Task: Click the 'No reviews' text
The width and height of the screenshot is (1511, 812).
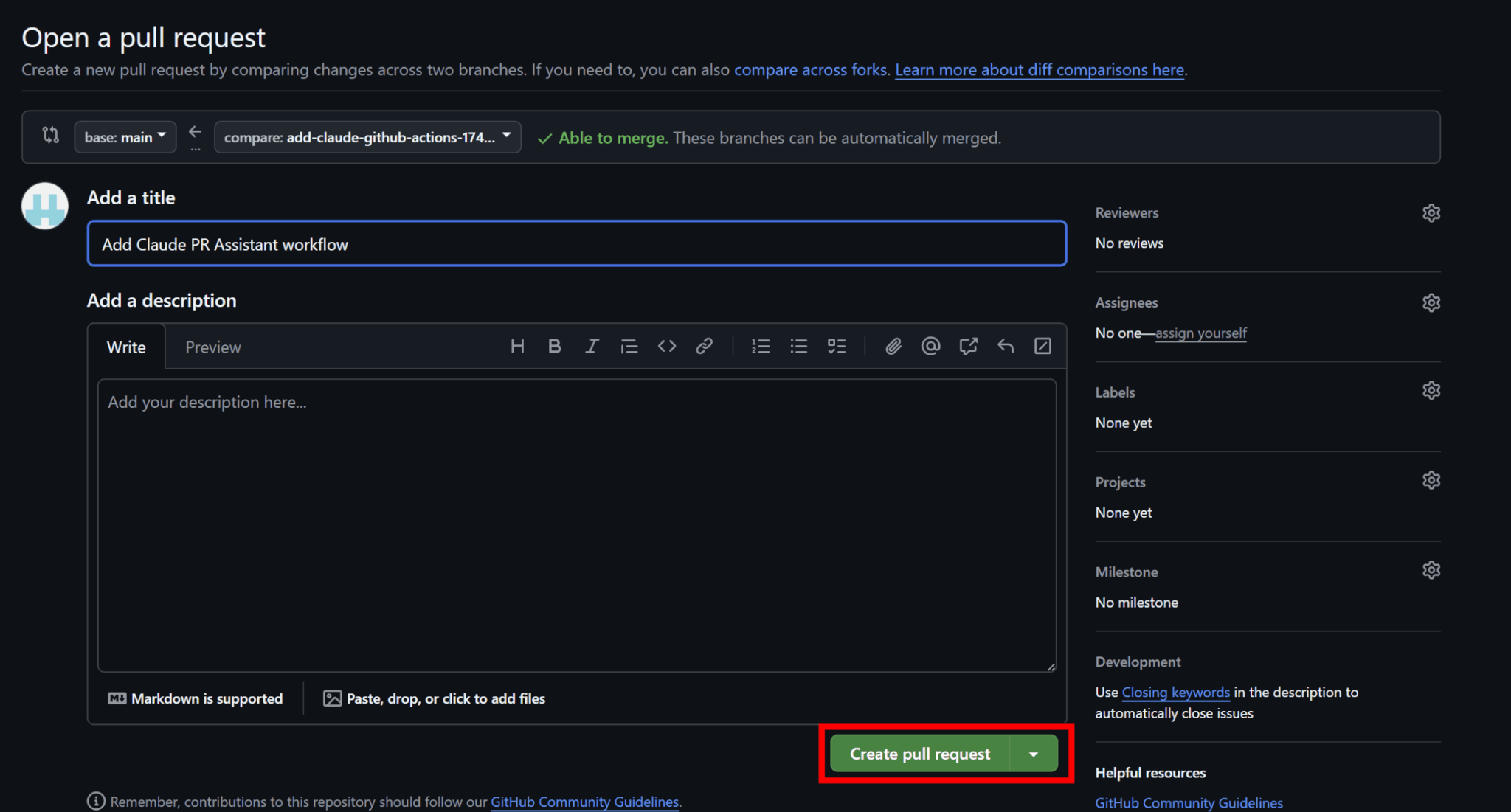Action: point(1129,243)
